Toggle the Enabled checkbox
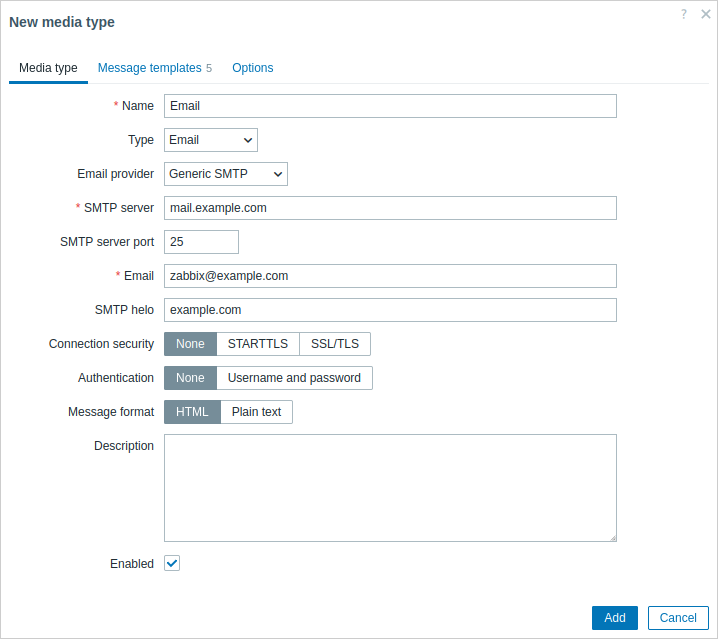This screenshot has width=718, height=639. click(172, 563)
